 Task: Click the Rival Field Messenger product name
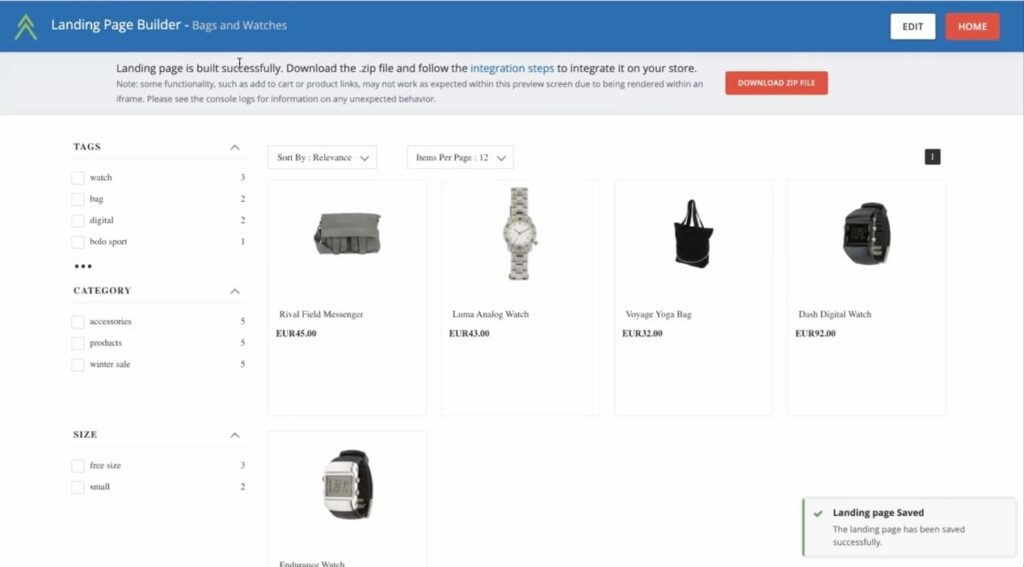coord(321,314)
